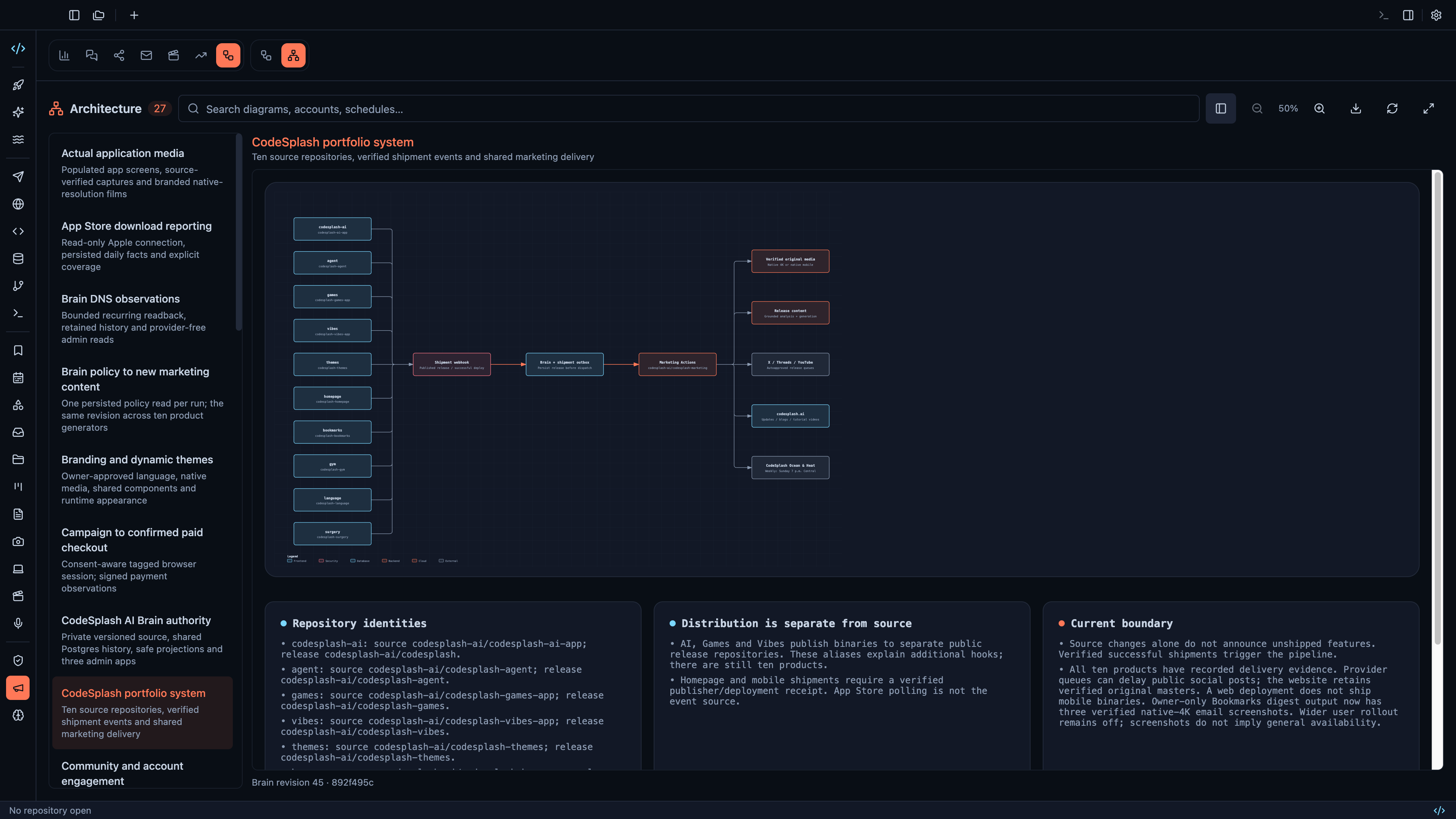Open a new tab with the plus button
This screenshot has width=1456, height=819.
tap(134, 15)
